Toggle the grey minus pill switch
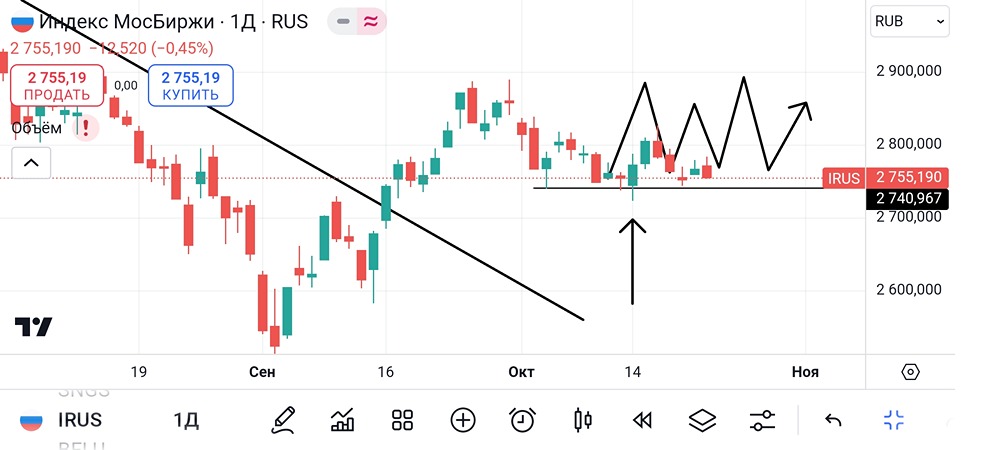This screenshot has width=1000, height=450. (343, 21)
